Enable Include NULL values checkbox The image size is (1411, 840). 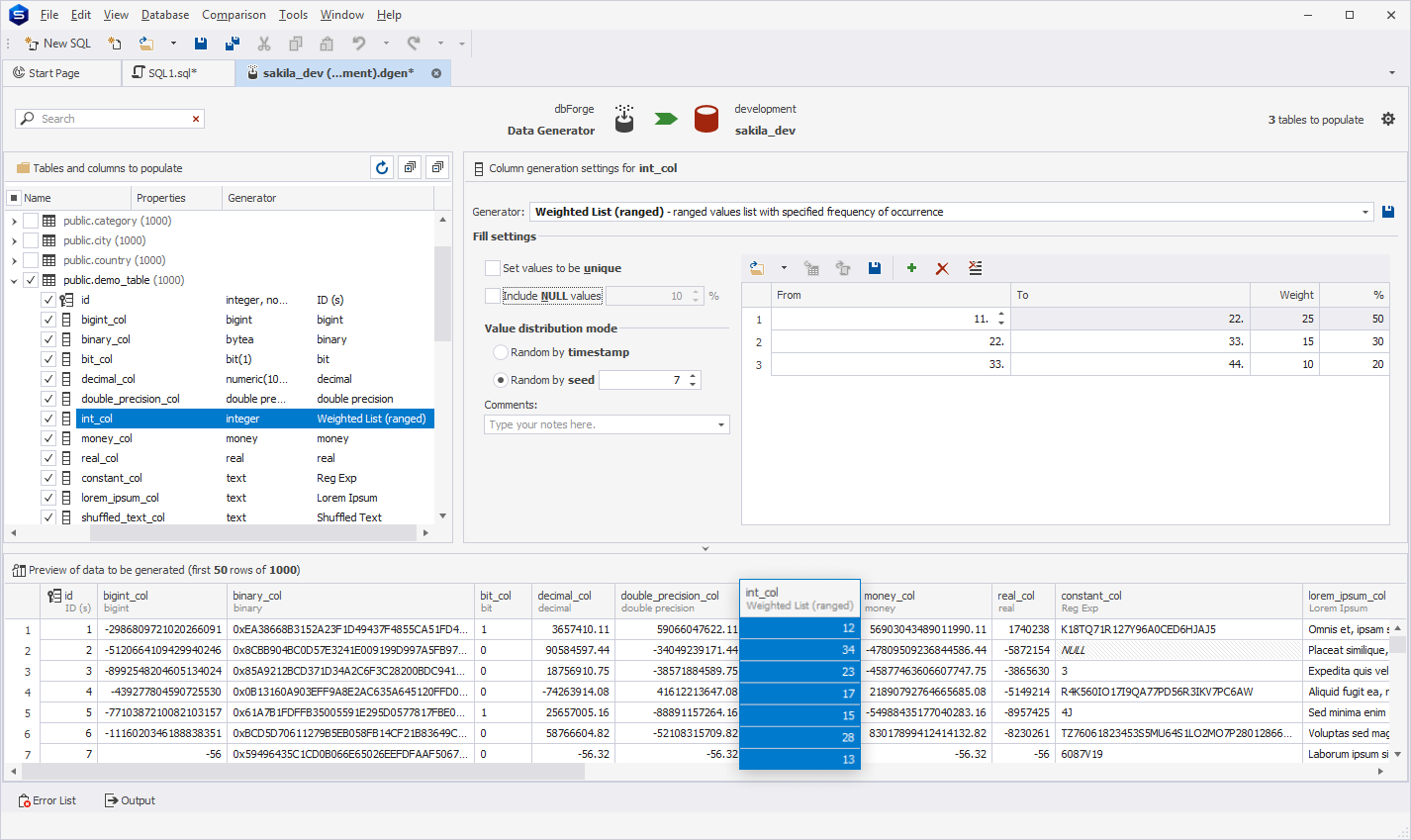coord(492,296)
